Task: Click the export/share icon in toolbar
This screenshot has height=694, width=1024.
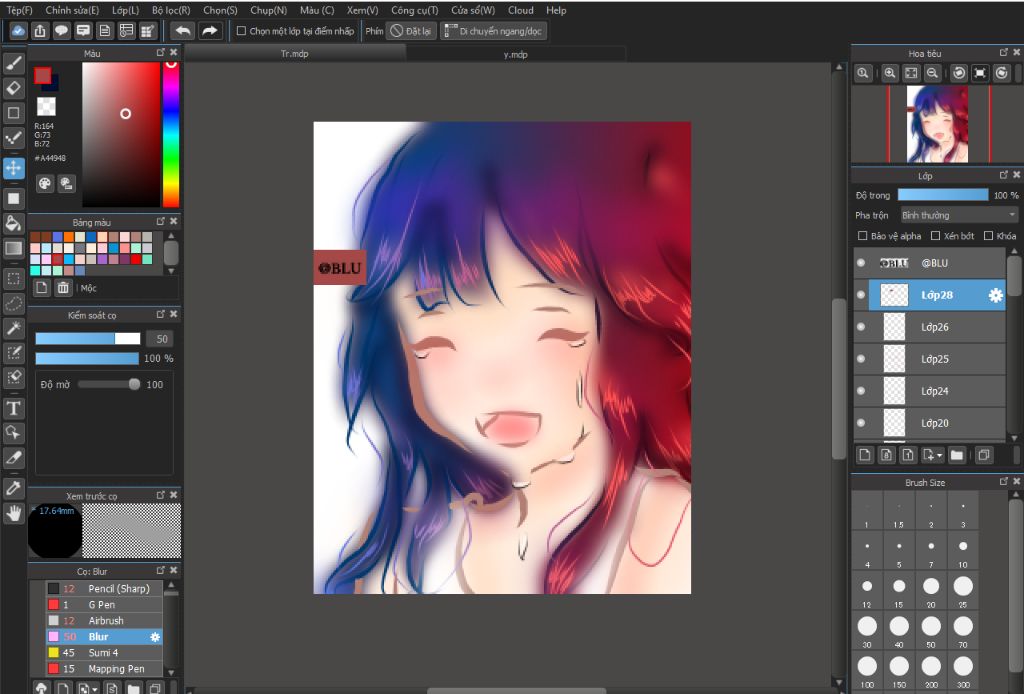Action: 40,31
